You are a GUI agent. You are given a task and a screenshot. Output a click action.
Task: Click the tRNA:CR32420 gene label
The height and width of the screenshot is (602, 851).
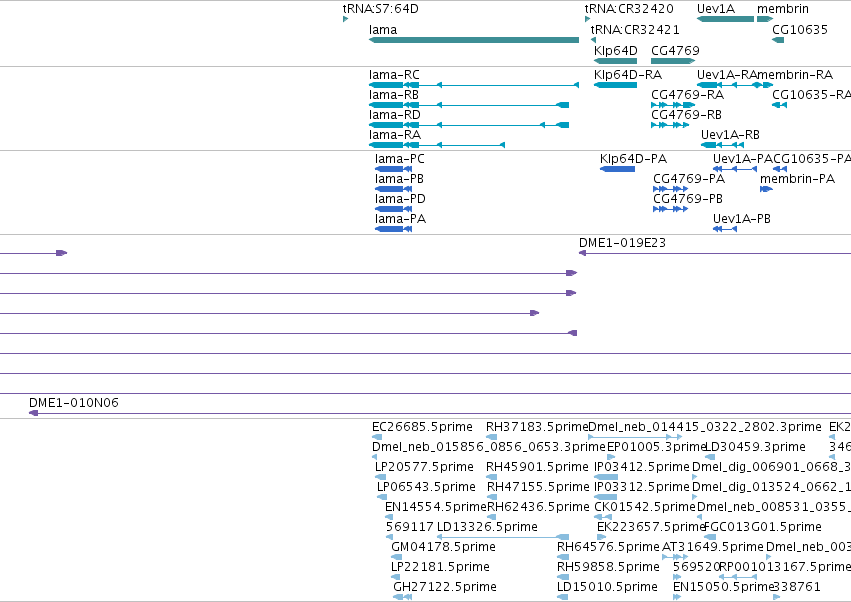pos(629,9)
